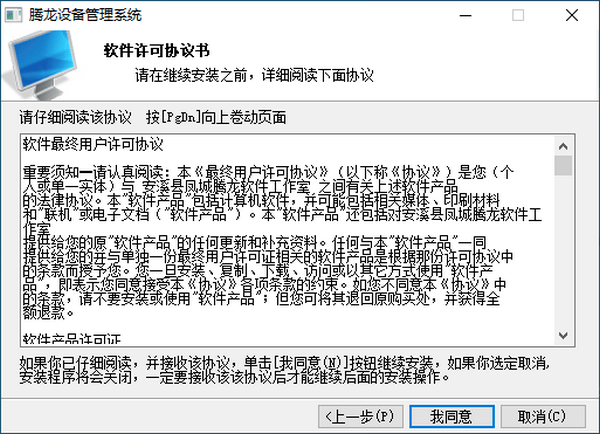
Task: Click the scroll down arrow of agreement text
Action: (x=563, y=336)
